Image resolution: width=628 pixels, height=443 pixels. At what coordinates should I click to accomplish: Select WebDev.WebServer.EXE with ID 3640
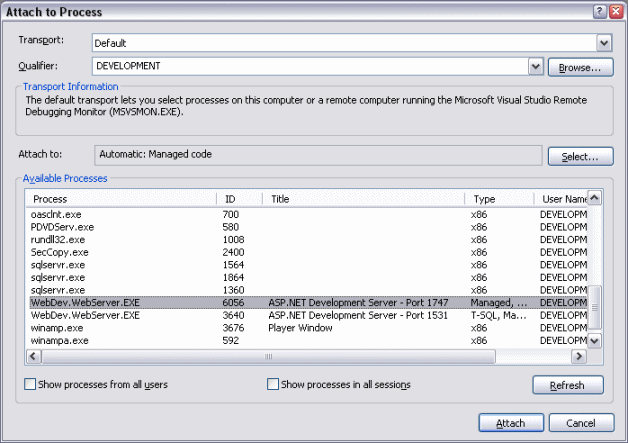(x=308, y=315)
